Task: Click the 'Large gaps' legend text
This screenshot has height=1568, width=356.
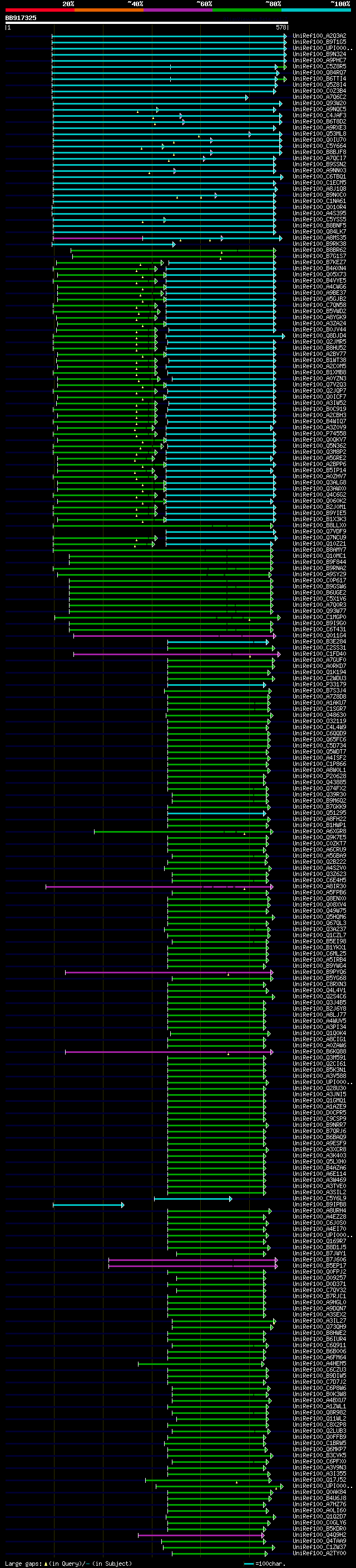Action: [x=23, y=1563]
